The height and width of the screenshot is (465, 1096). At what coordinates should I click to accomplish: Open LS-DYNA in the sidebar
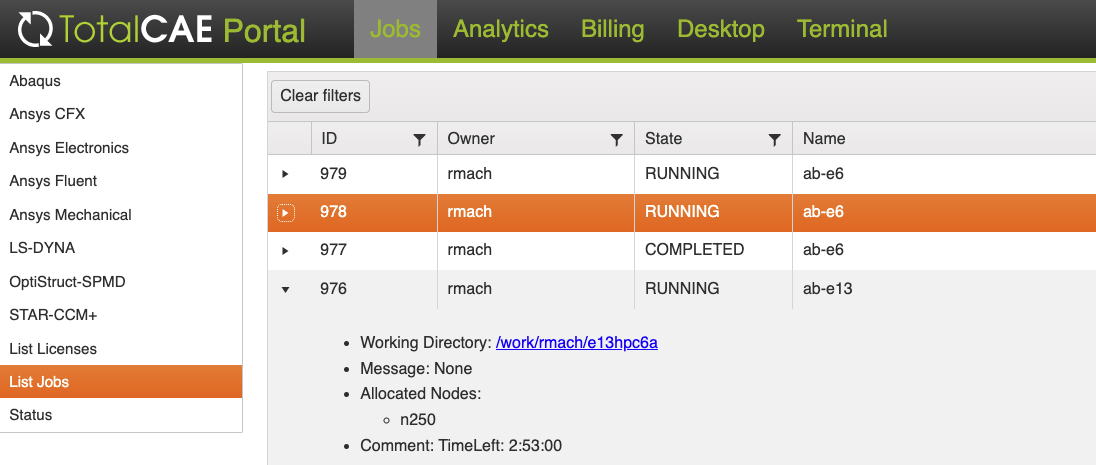tap(42, 248)
